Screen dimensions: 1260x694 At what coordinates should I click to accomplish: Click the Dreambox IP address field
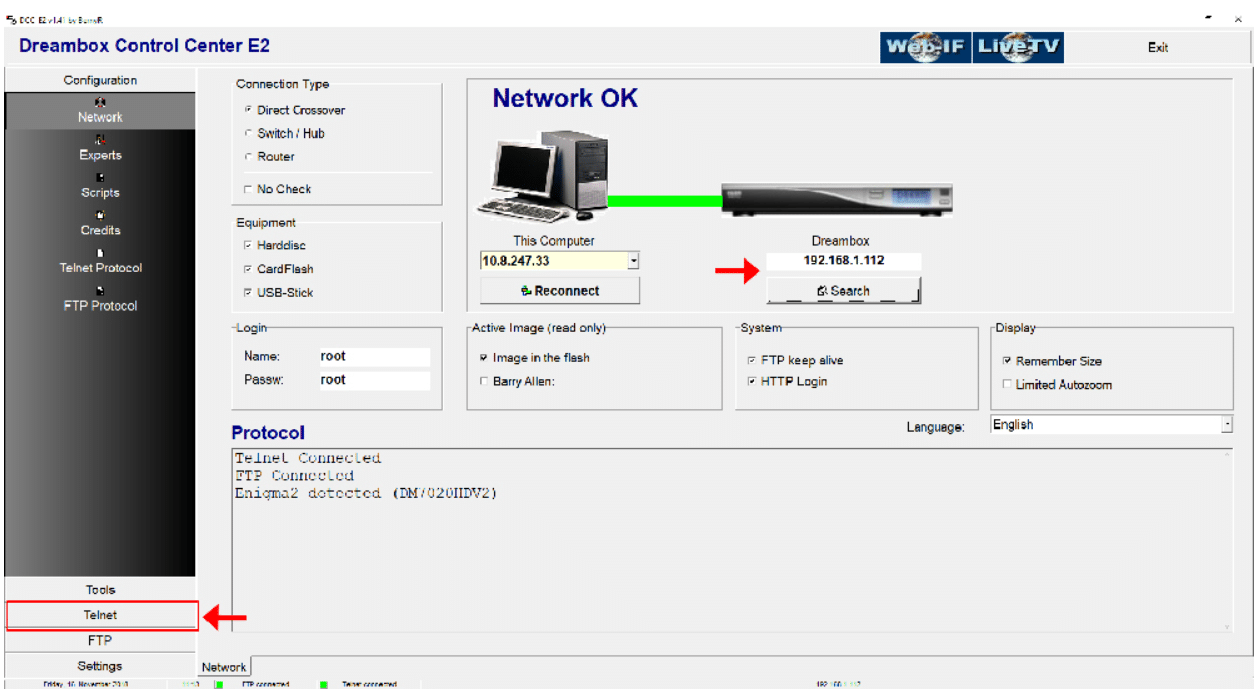pyautogui.click(x=843, y=261)
